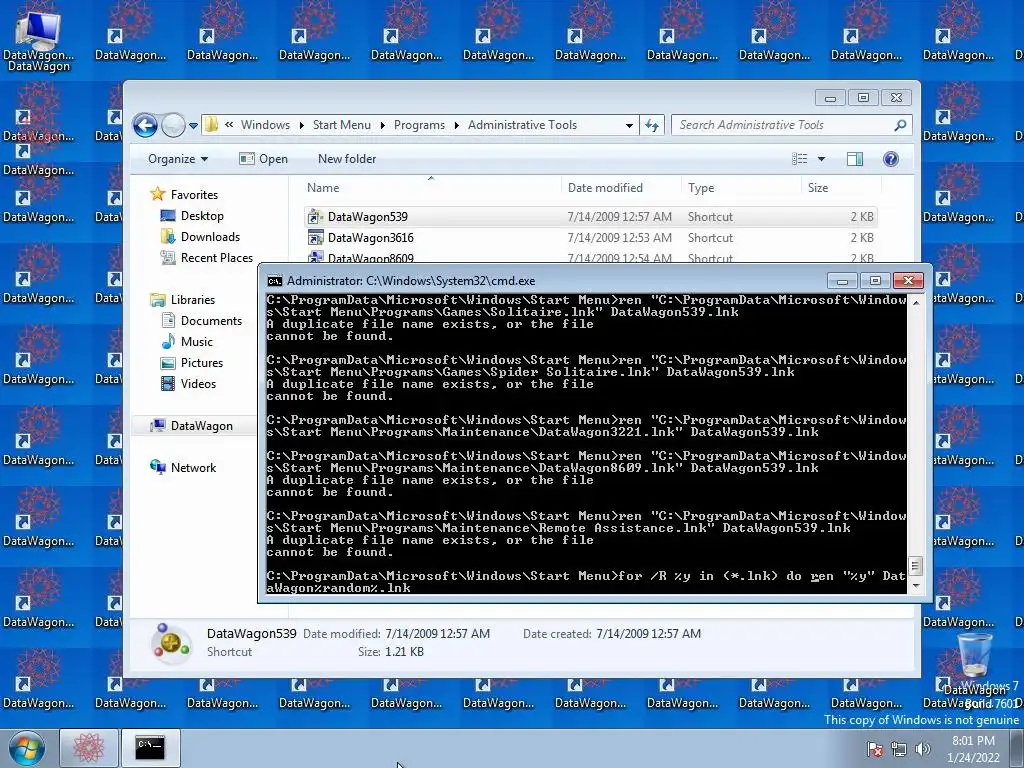The height and width of the screenshot is (768, 1024).
Task: Click the cmd.exe title bar icon
Action: click(x=274, y=281)
